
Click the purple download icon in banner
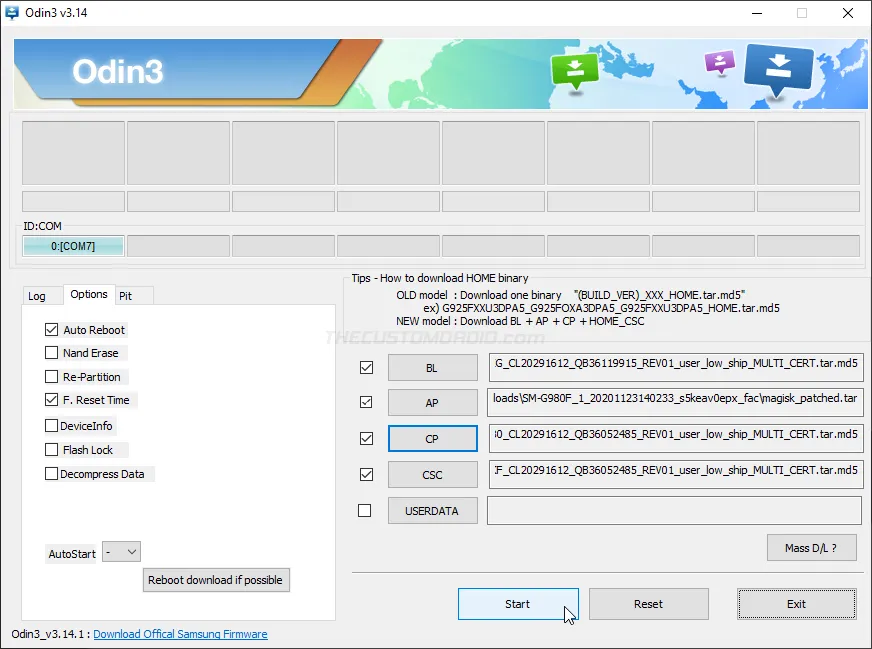(x=719, y=62)
